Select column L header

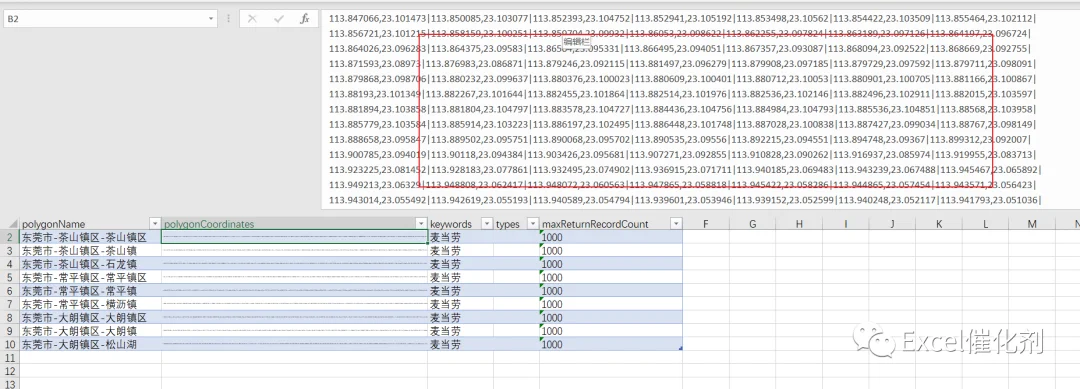986,224
